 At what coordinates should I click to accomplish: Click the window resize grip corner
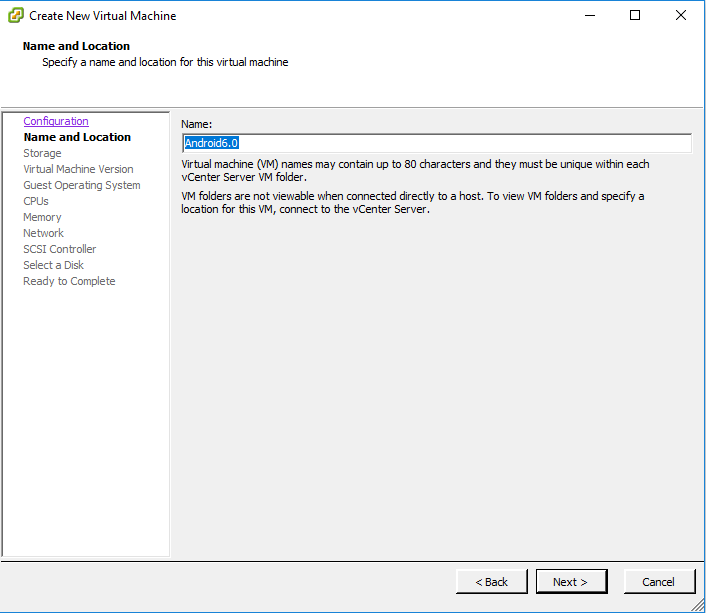pos(698,605)
